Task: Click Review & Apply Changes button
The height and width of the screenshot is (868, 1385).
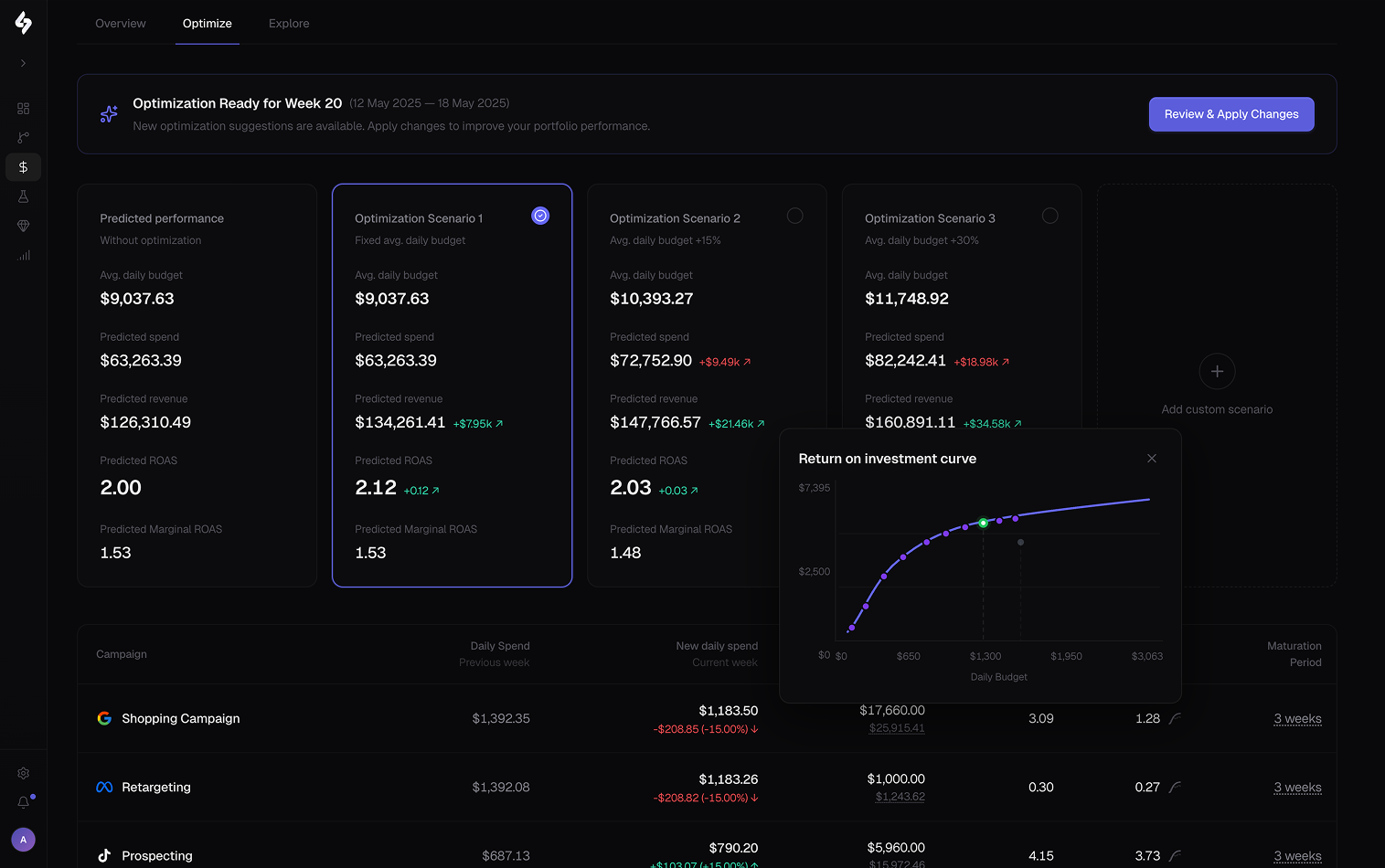Action: [x=1231, y=114]
